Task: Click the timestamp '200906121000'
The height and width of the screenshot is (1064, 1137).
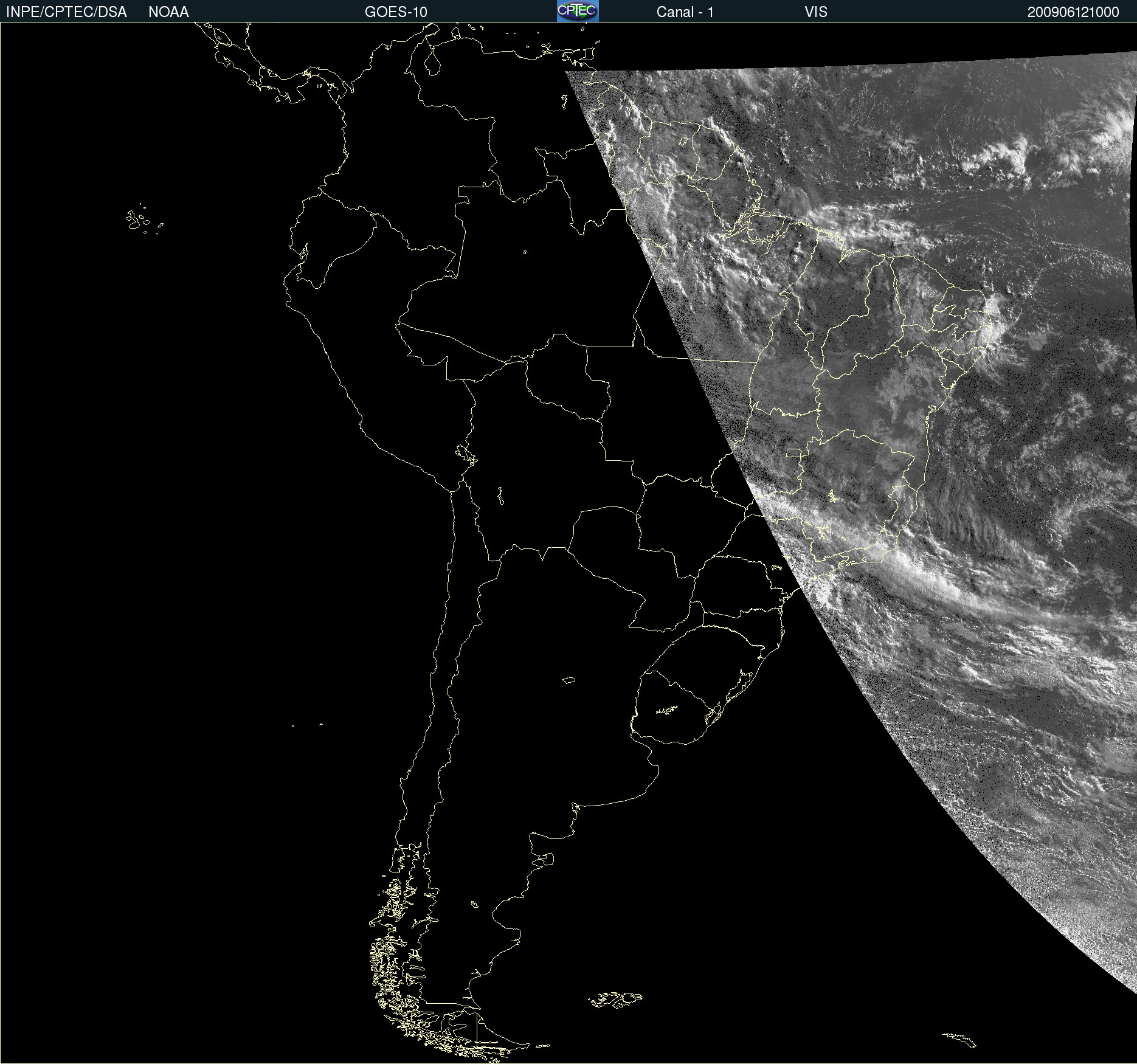Action: (1073, 12)
